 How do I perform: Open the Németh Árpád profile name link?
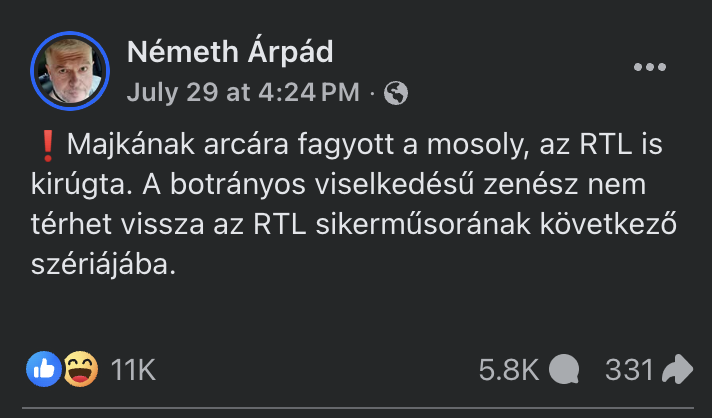pyautogui.click(x=230, y=51)
